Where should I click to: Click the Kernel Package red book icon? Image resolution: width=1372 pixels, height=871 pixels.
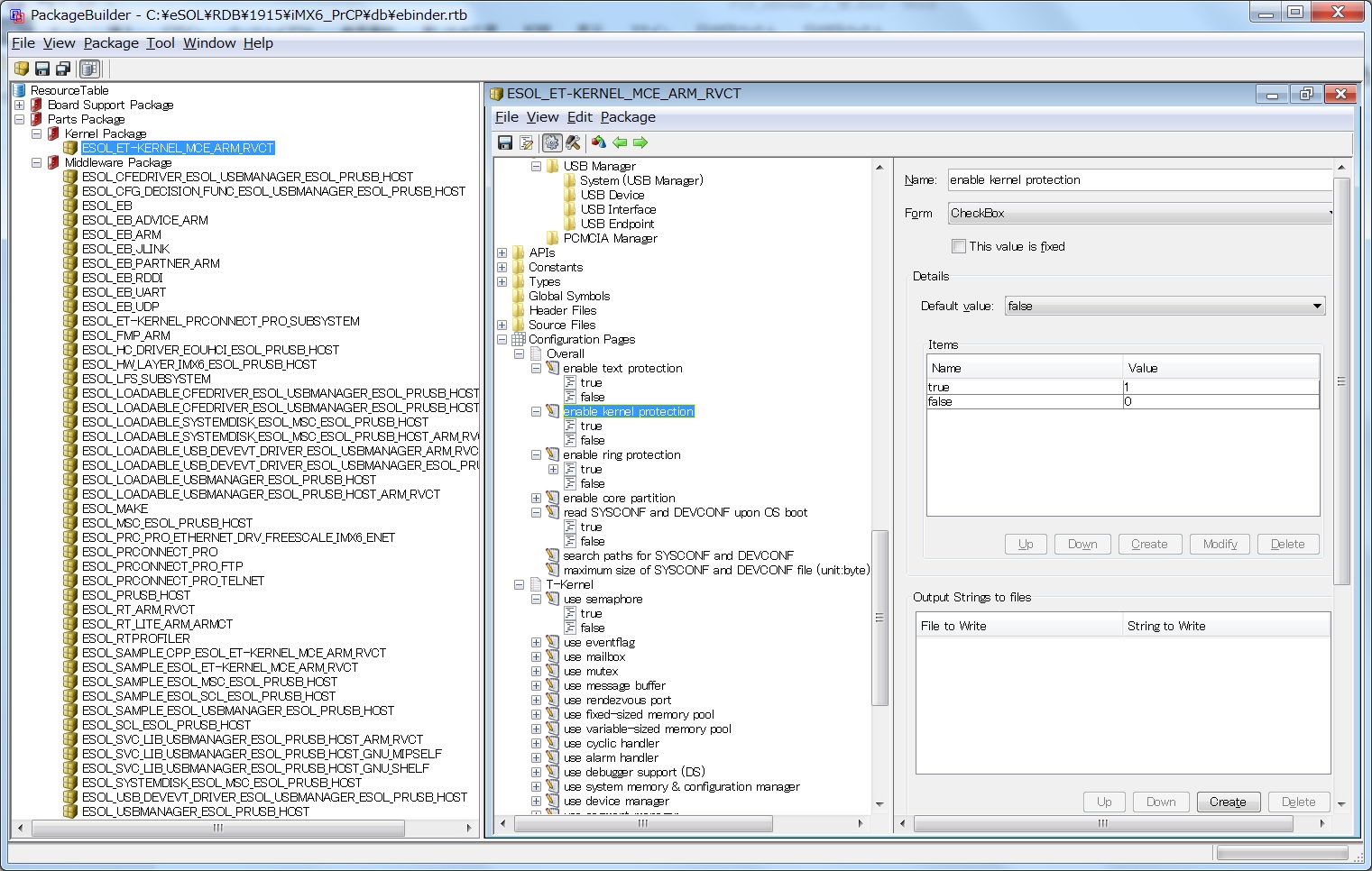(54, 133)
